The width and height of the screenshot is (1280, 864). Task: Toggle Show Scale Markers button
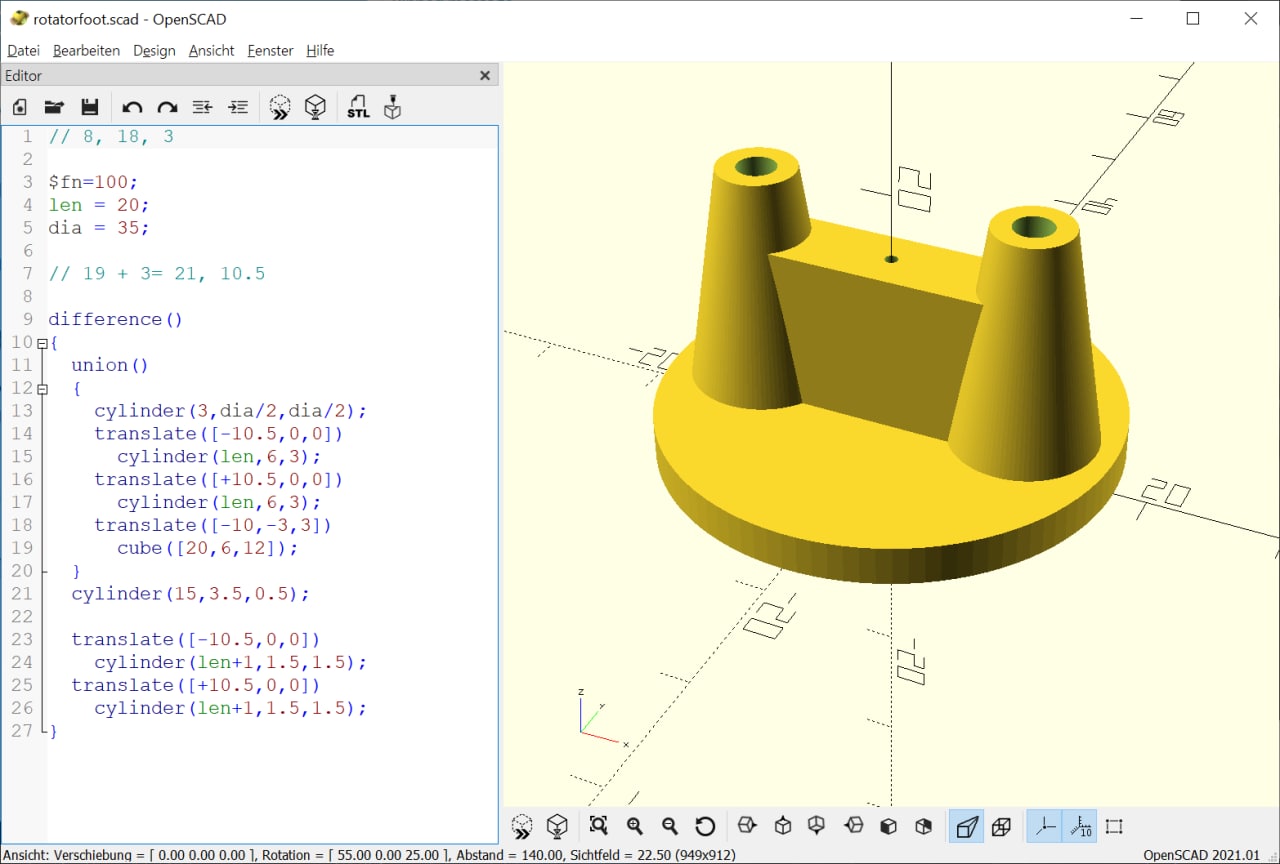(1079, 826)
